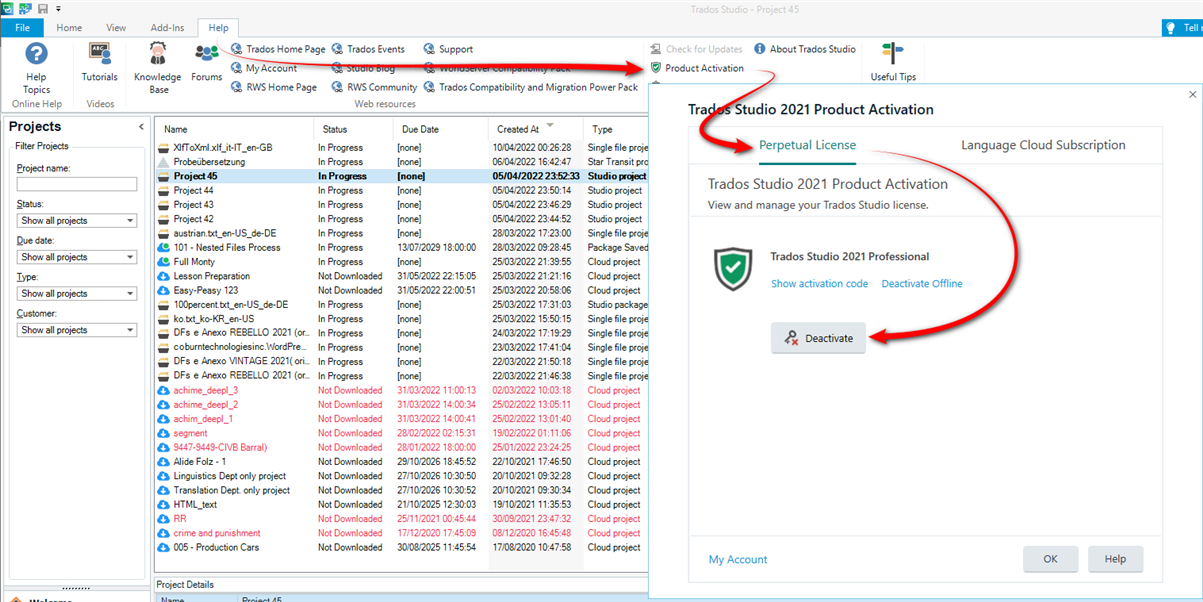
Task: Click cloud icon beside segment project
Action: 164,433
